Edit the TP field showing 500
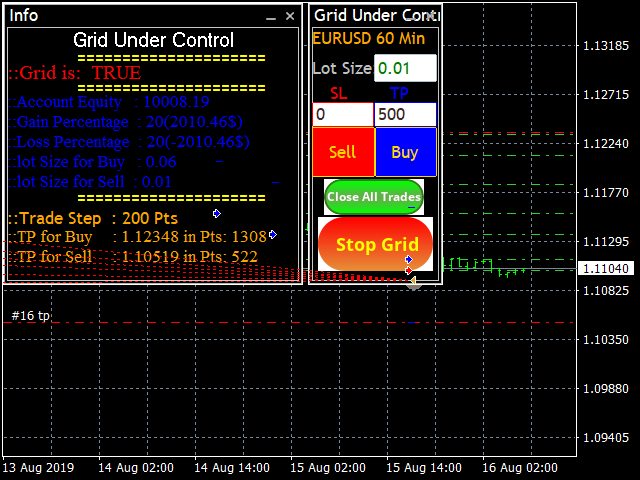 click(405, 114)
